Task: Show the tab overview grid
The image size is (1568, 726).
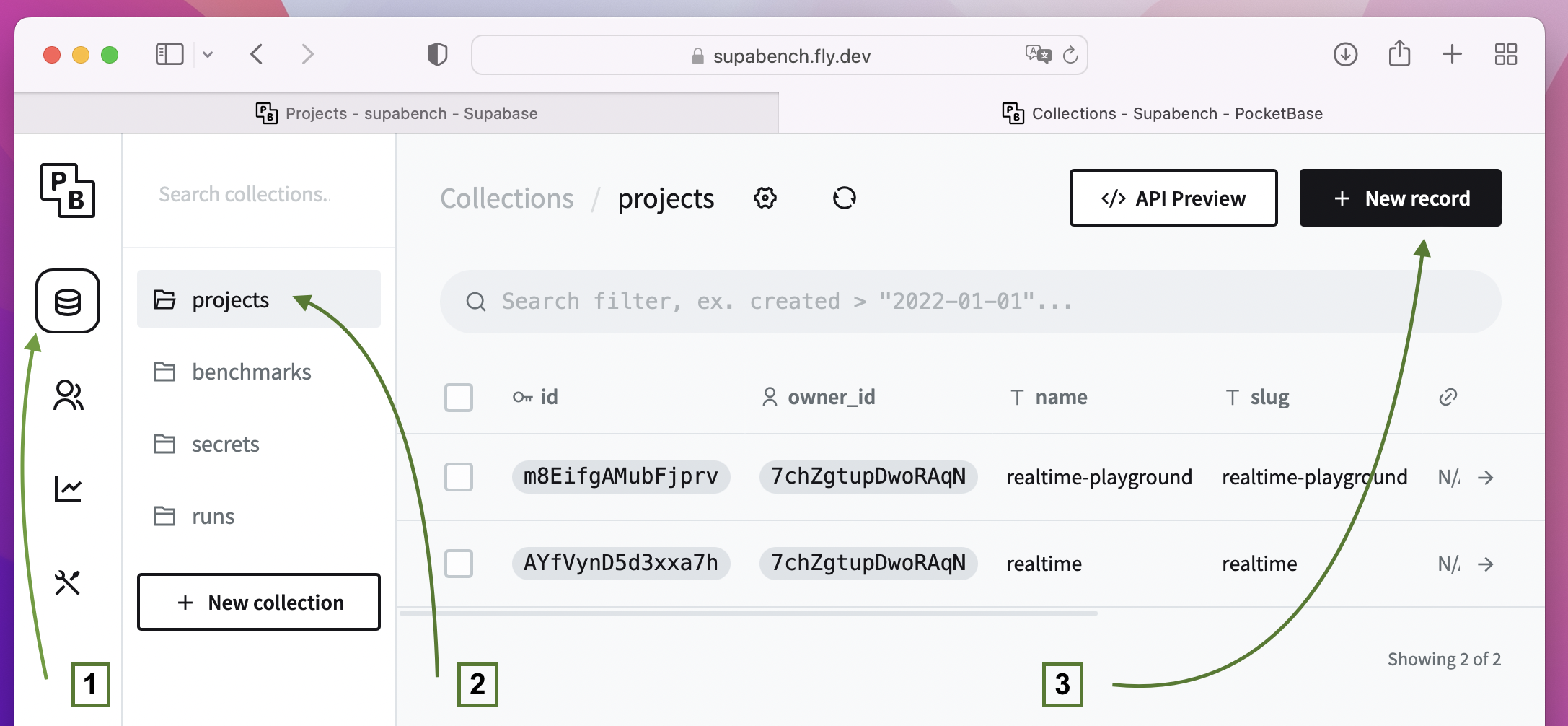Action: point(1505,54)
